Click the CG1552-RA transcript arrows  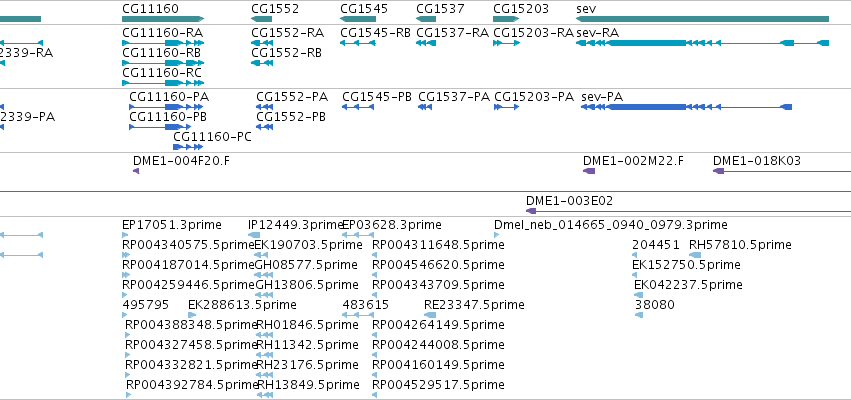pyautogui.click(x=262, y=43)
